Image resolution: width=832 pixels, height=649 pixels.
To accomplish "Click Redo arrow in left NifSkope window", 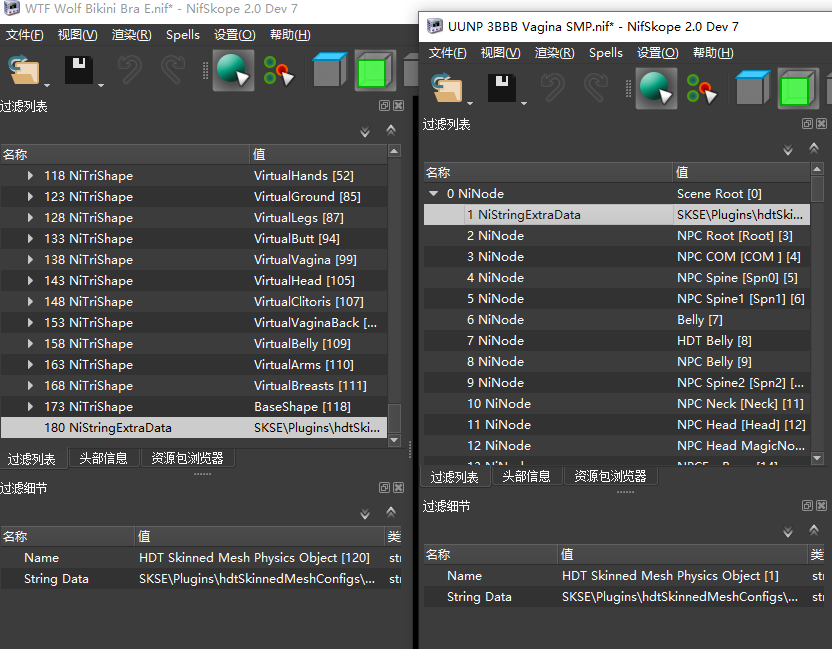I will [173, 70].
